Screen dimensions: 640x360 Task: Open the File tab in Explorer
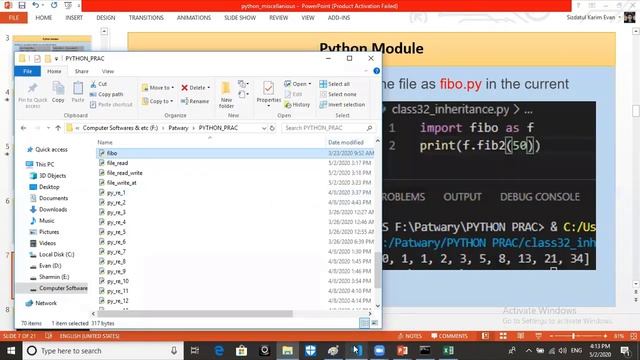pyautogui.click(x=27, y=71)
